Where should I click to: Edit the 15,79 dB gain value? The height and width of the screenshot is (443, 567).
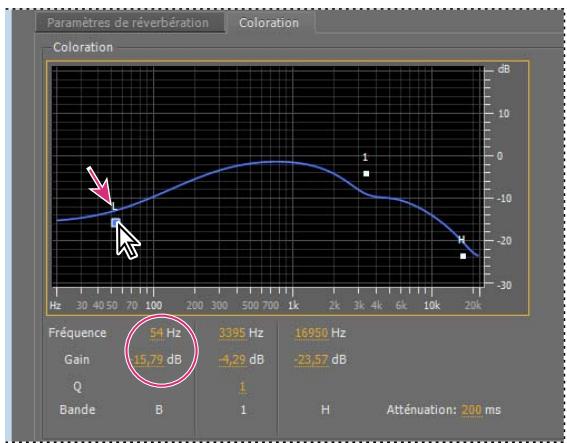[149, 360]
